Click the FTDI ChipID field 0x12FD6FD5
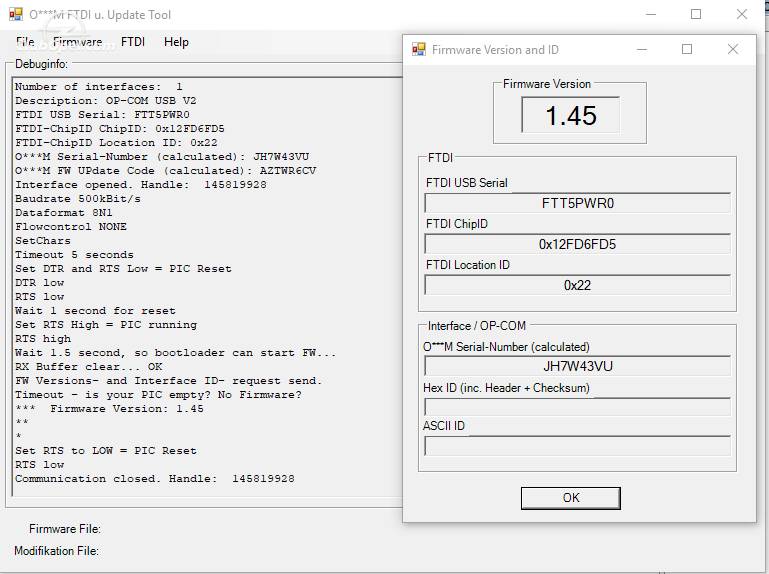The image size is (769, 574). (577, 244)
